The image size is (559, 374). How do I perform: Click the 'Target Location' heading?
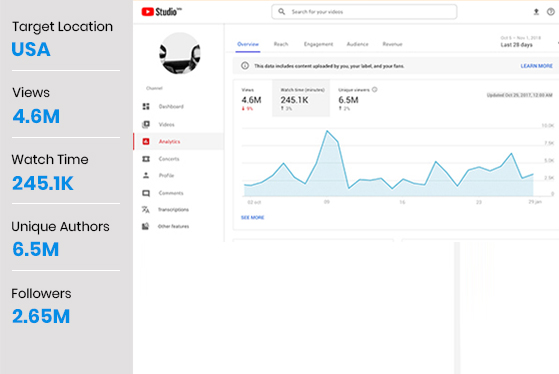pyautogui.click(x=62, y=27)
